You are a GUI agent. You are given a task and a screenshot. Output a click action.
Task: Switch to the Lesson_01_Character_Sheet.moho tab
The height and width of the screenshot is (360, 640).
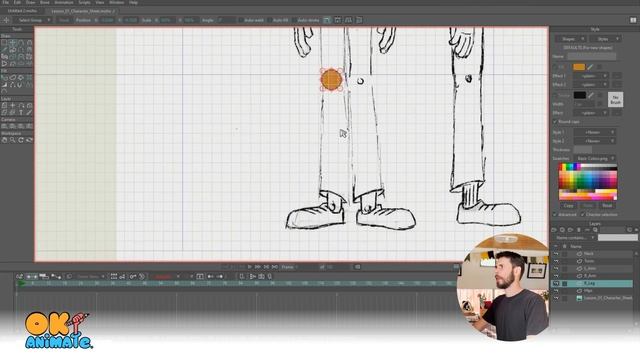(x=83, y=11)
